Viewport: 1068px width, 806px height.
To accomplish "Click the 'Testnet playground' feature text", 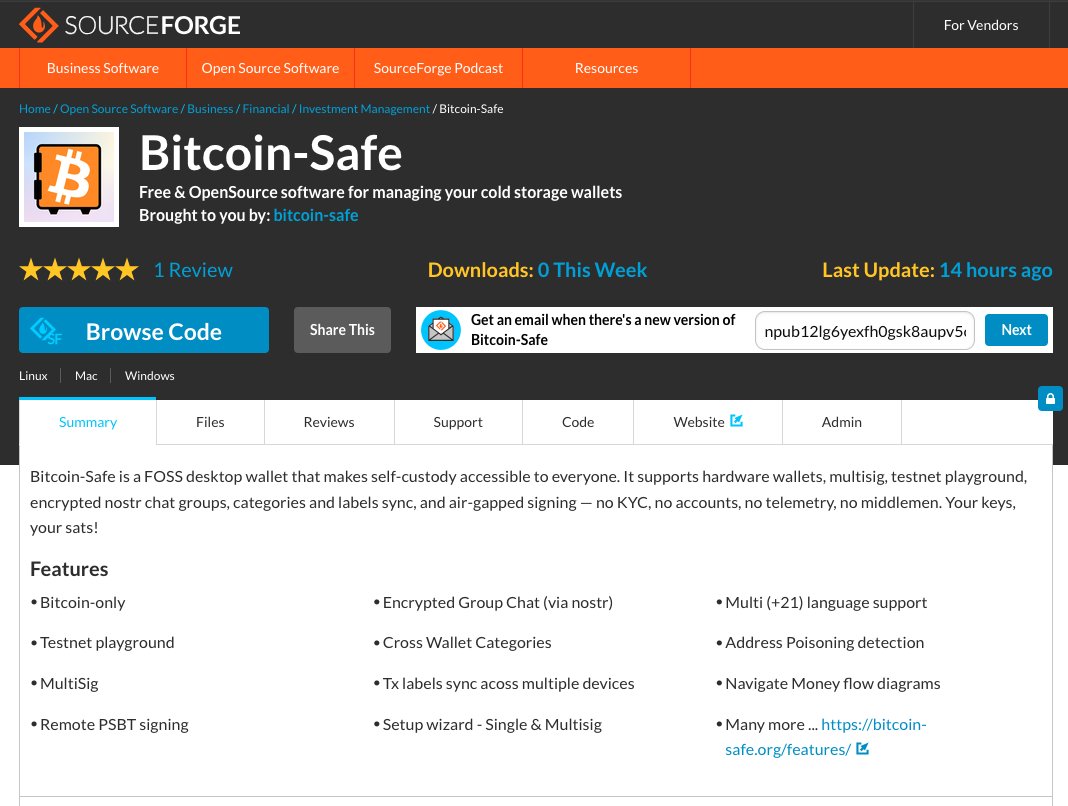I will (x=107, y=642).
